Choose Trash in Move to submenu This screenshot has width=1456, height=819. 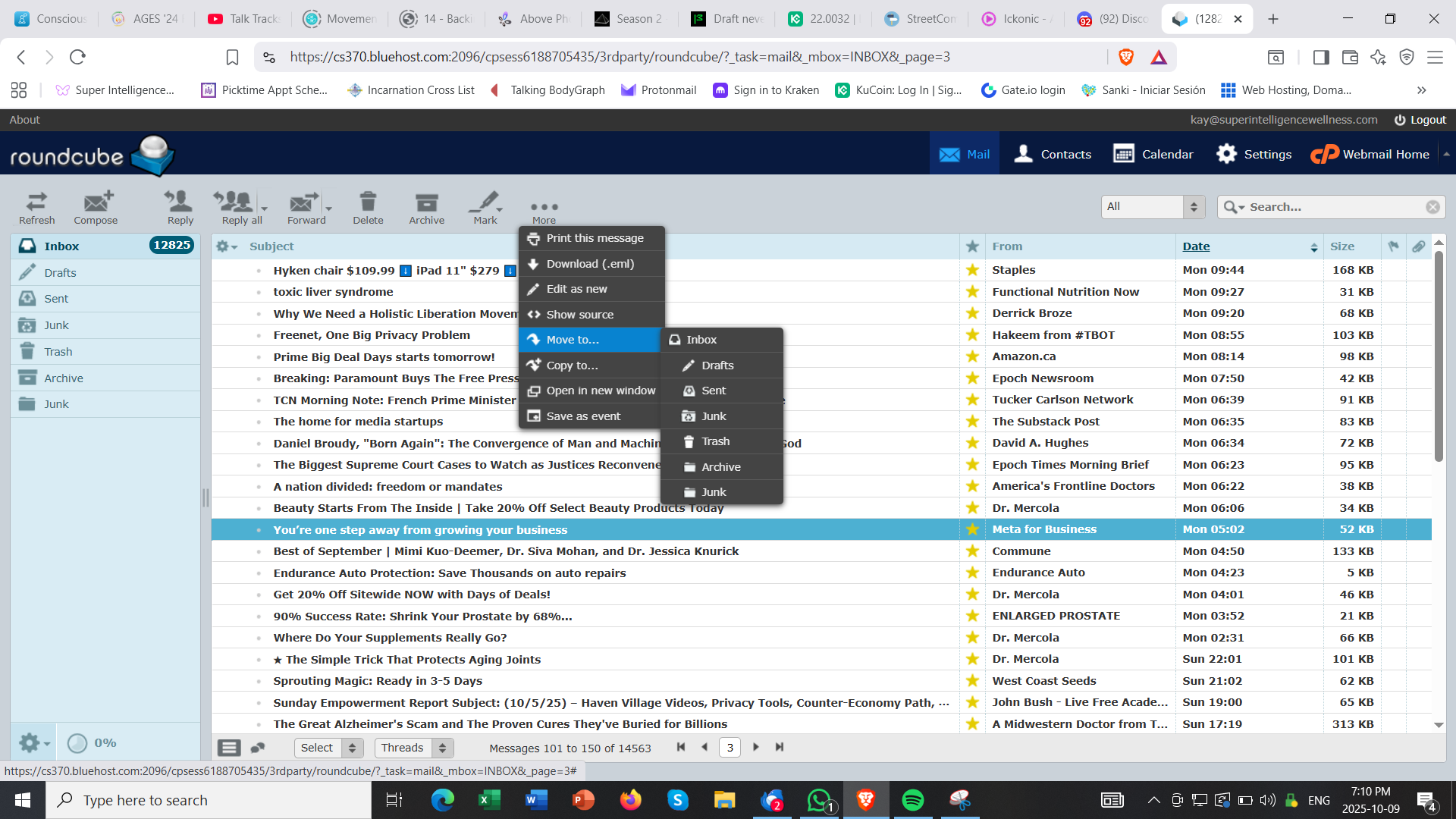tap(715, 441)
